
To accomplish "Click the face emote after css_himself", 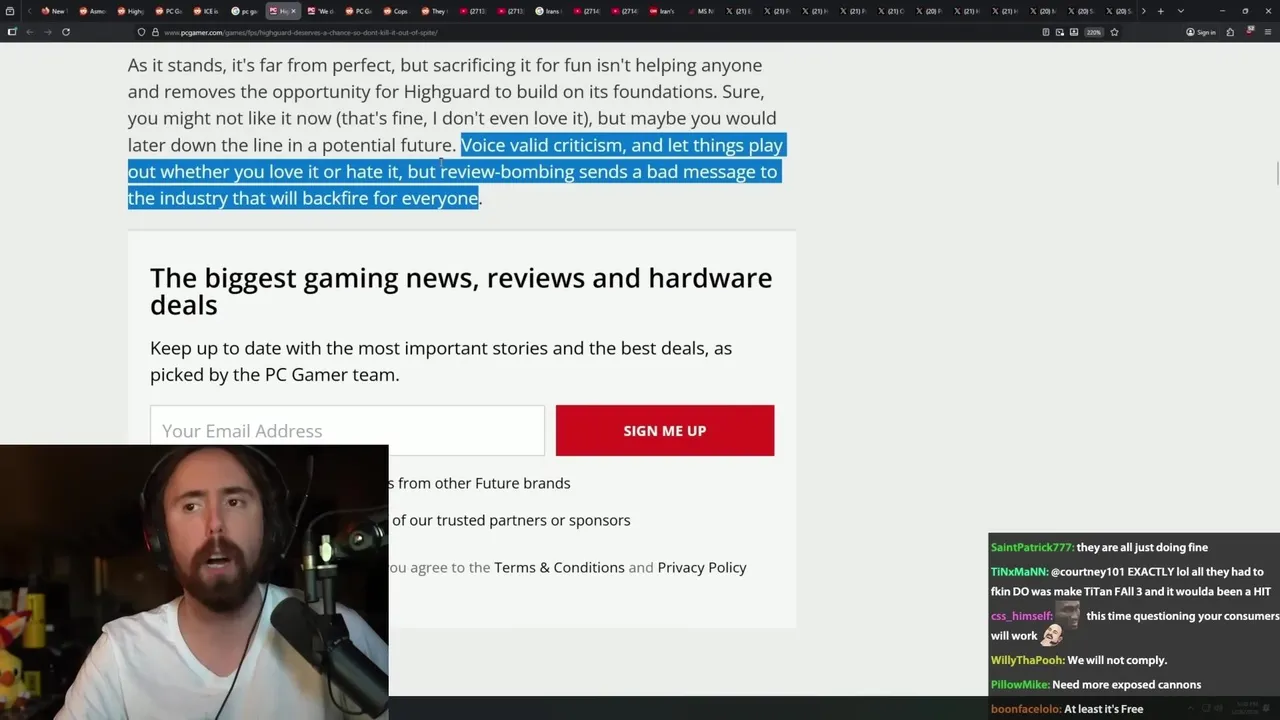I will [1067, 613].
